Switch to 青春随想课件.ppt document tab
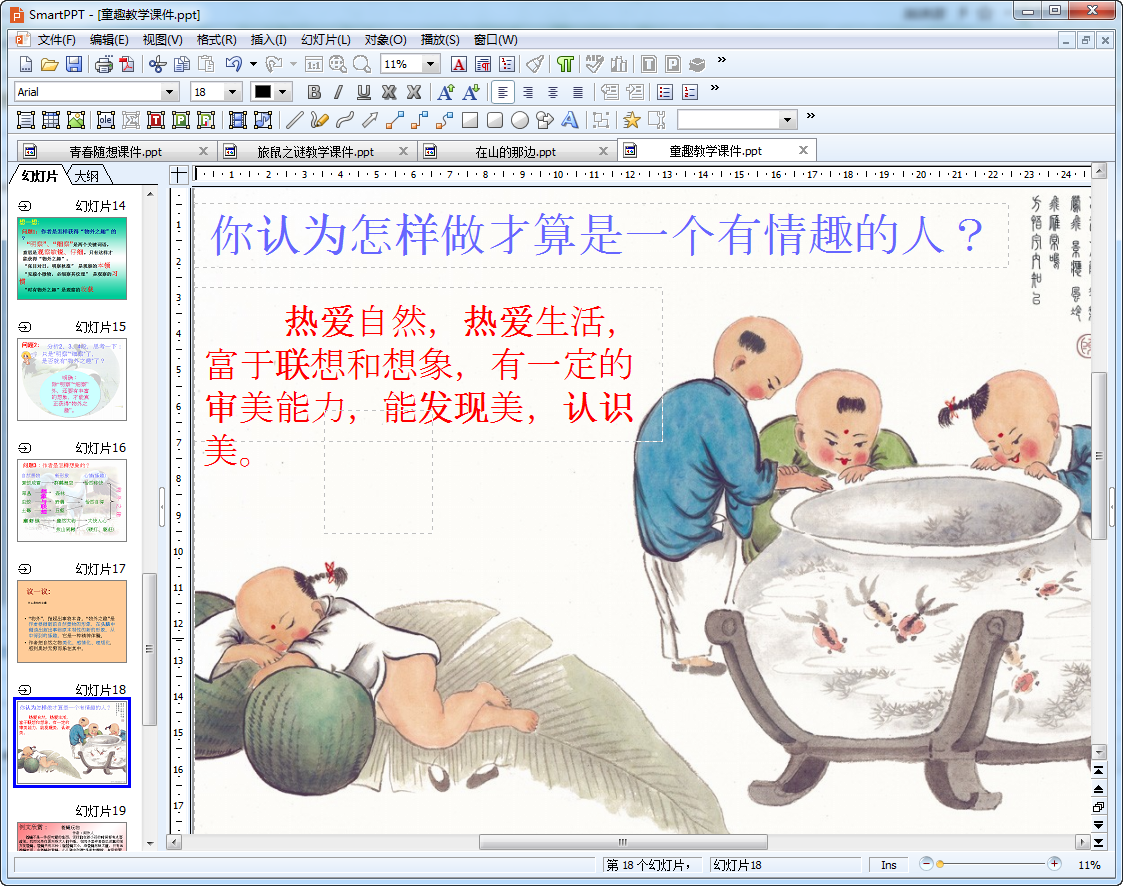The image size is (1123, 886). click(115, 152)
